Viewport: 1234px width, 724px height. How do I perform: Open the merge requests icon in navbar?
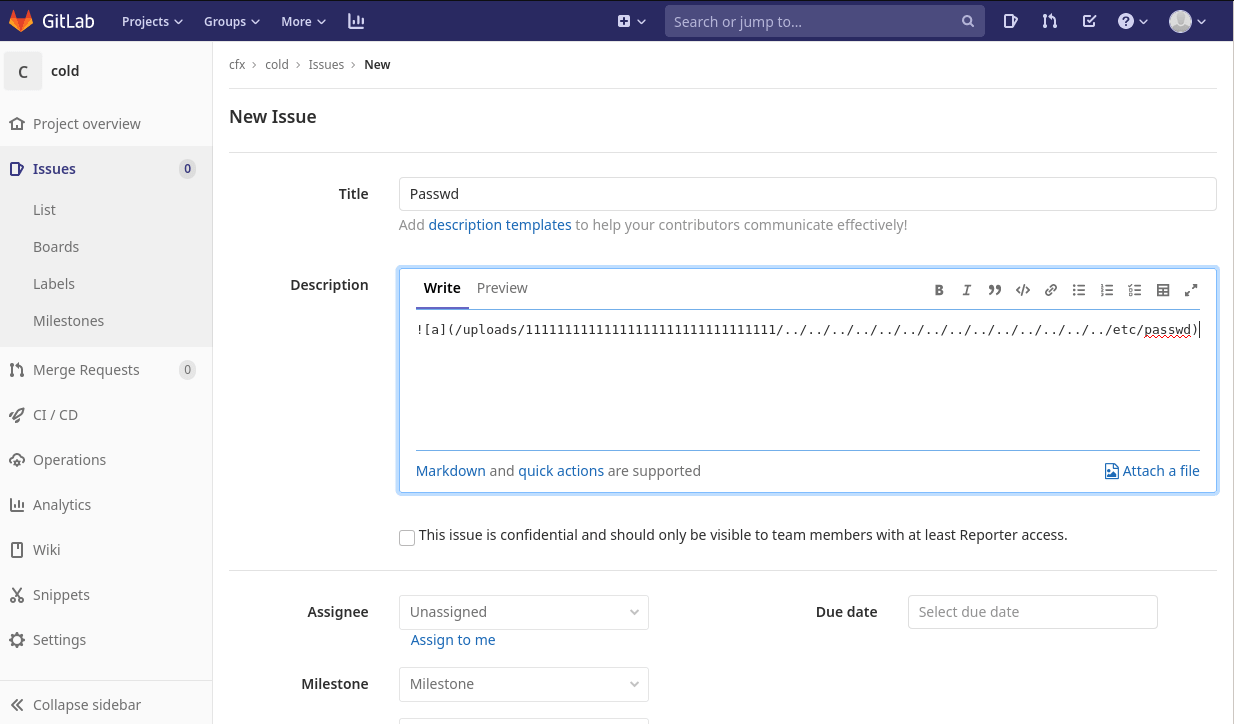coord(1049,21)
